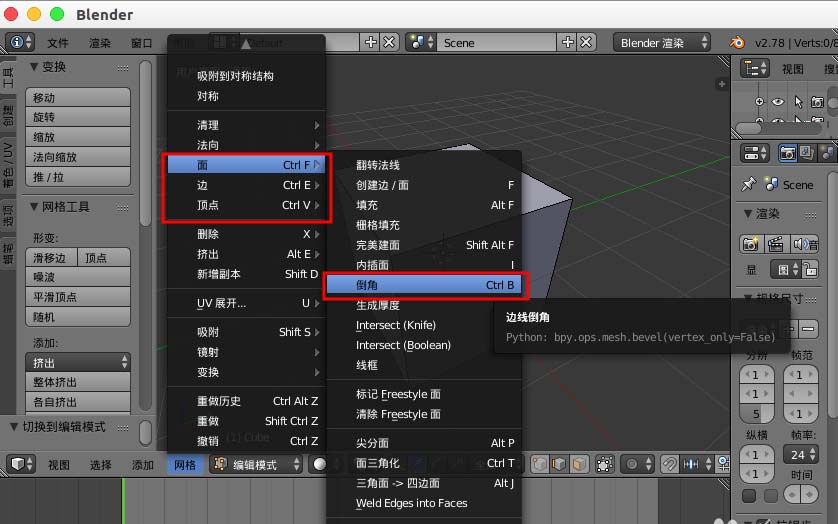Screen dimensions: 838x524
Task: Click the Scene name input field in header
Action: (x=496, y=42)
